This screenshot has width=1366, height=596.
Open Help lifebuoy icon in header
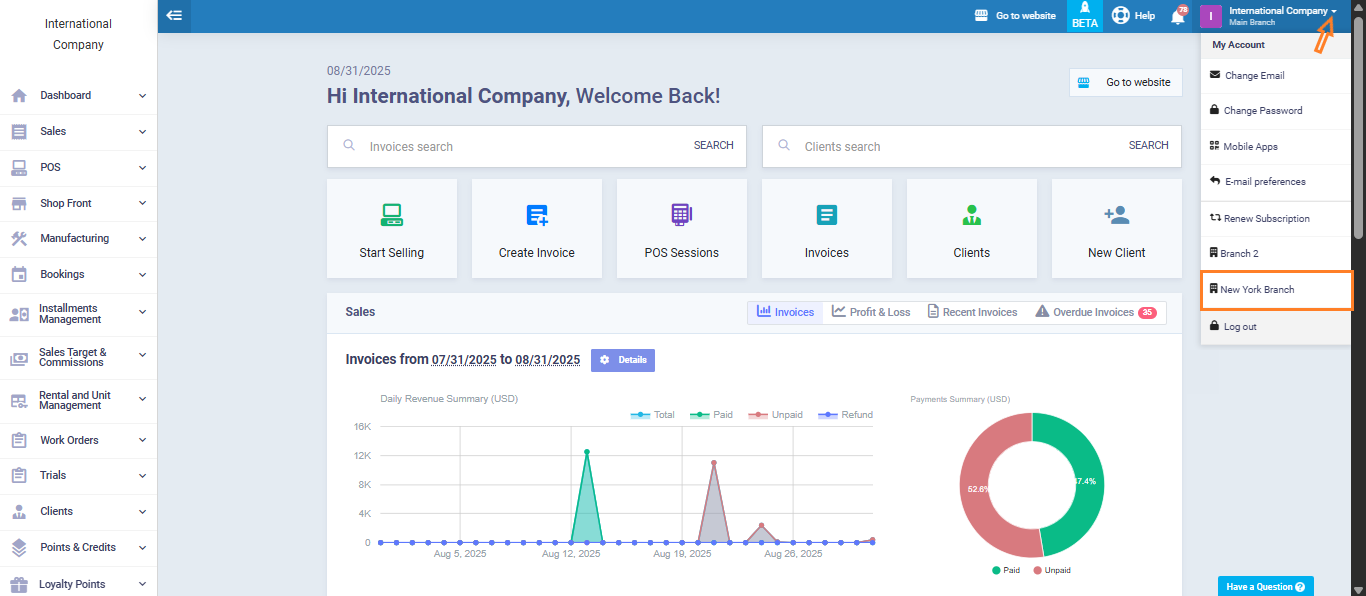(1121, 15)
